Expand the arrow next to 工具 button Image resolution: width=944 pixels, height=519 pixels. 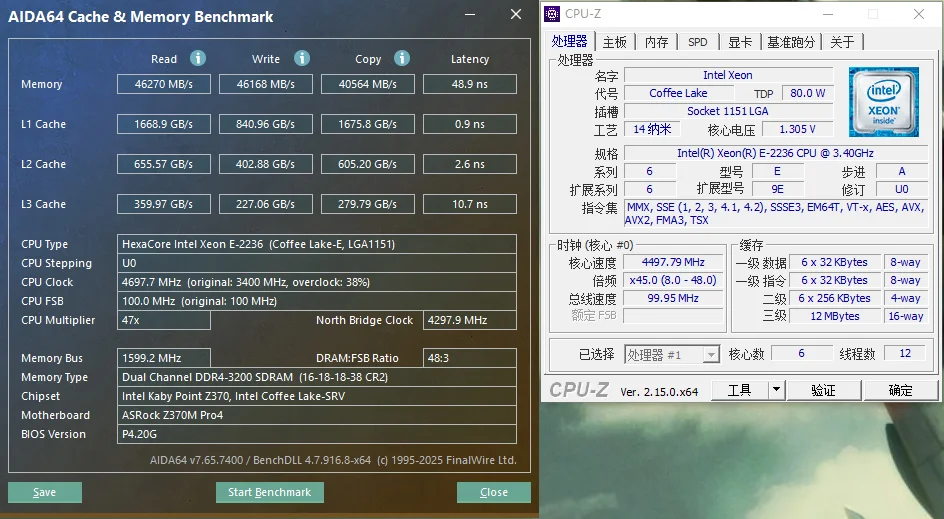pos(776,390)
